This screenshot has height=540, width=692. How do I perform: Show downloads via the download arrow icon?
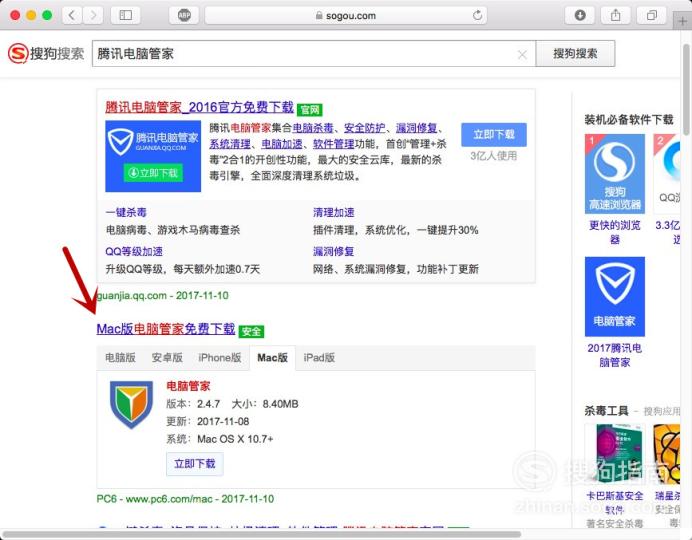click(x=580, y=15)
